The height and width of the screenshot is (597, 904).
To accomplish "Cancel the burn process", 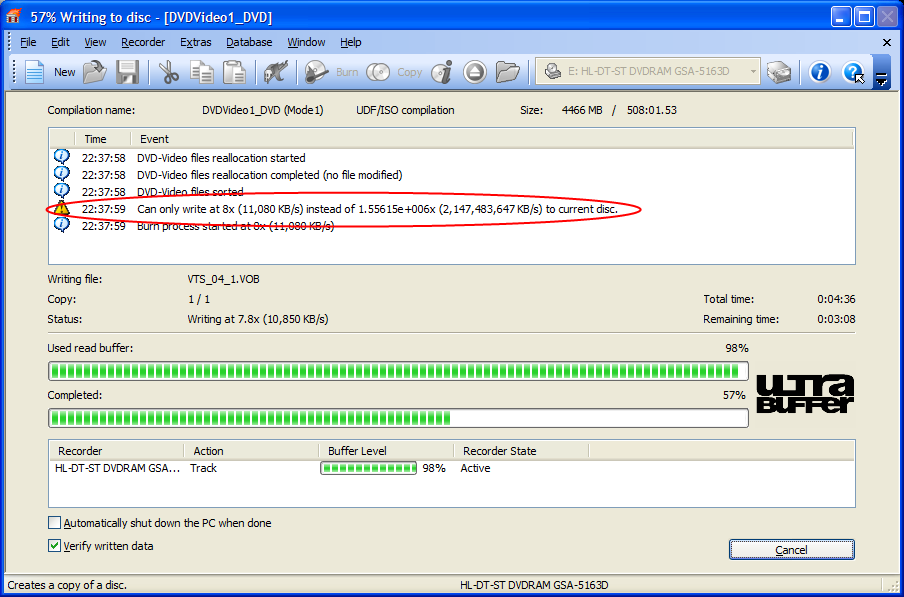I will [791, 550].
